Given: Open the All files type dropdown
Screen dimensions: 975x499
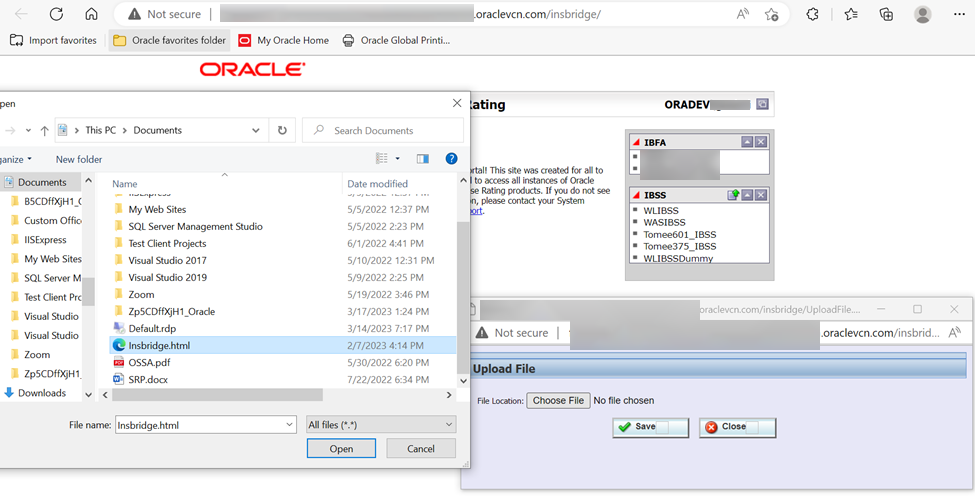Looking at the screenshot, I should [x=381, y=425].
